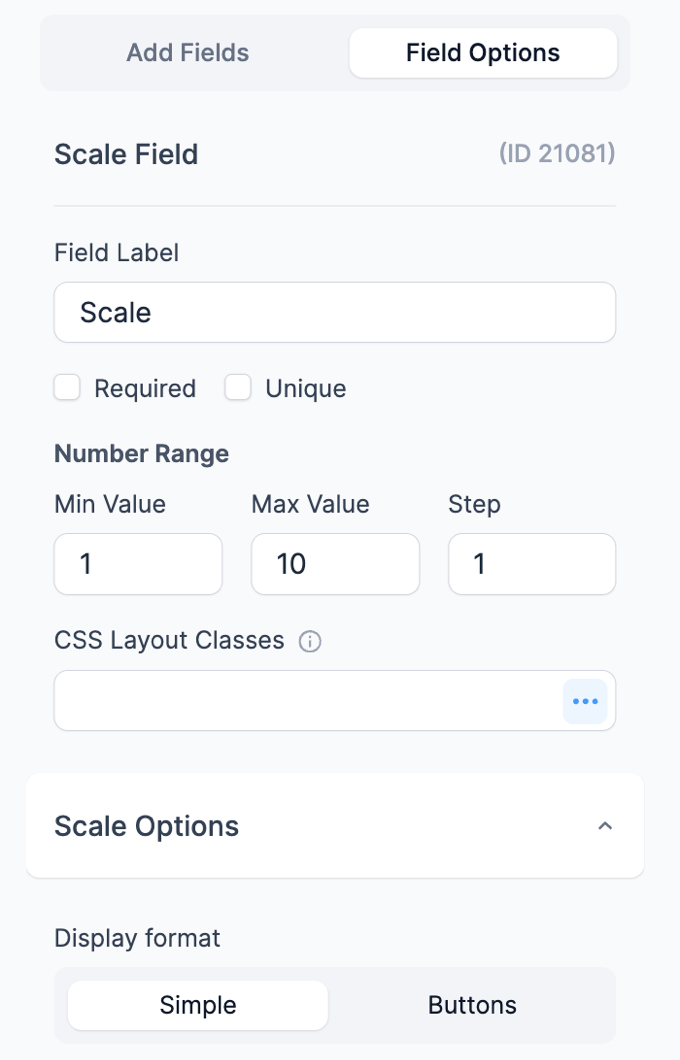Switch to the Field Options tab
680x1060 pixels.
coord(483,52)
